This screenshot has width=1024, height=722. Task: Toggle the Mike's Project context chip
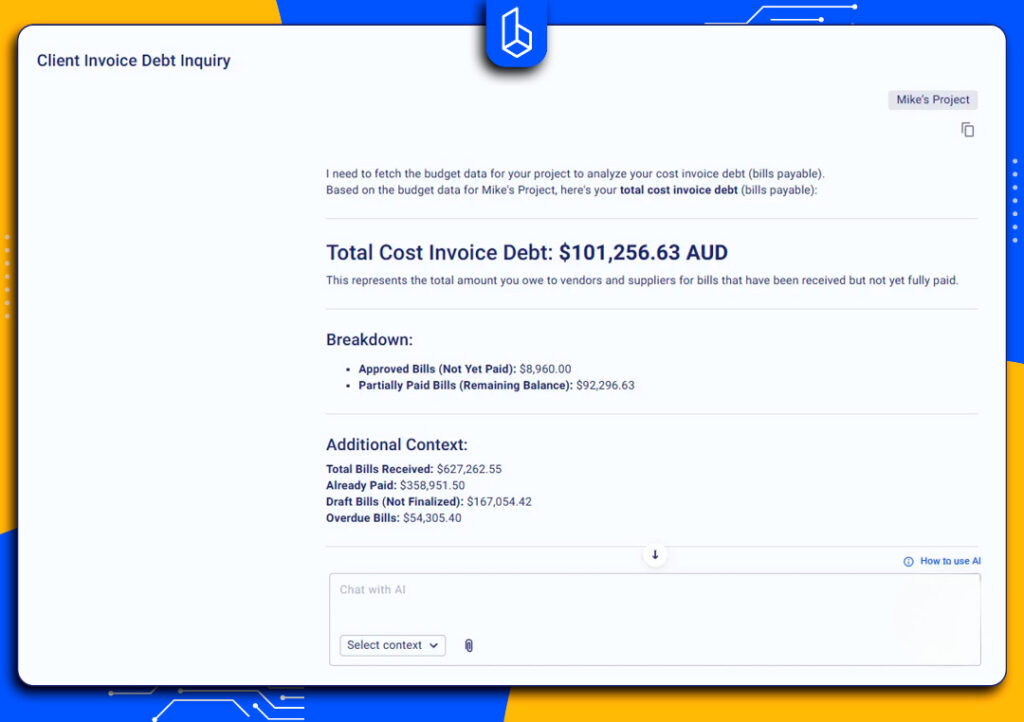coord(932,99)
